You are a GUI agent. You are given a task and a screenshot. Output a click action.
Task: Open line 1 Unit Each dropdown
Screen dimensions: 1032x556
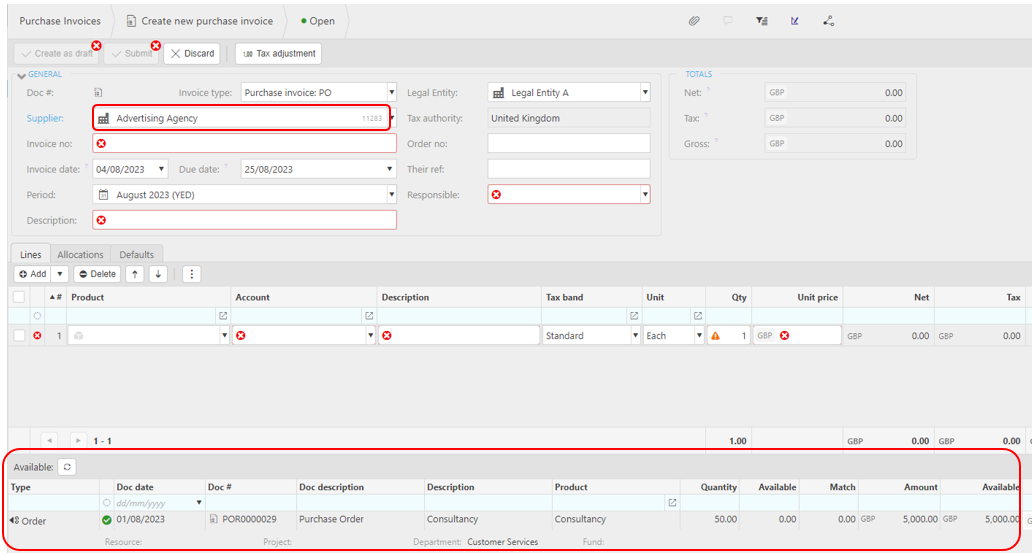click(x=699, y=336)
